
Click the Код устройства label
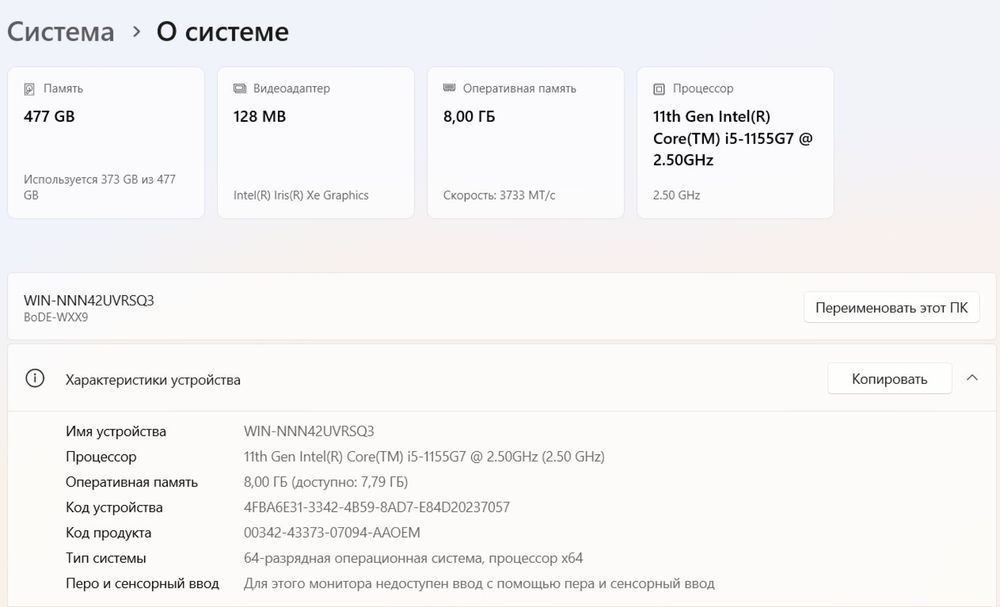point(114,508)
